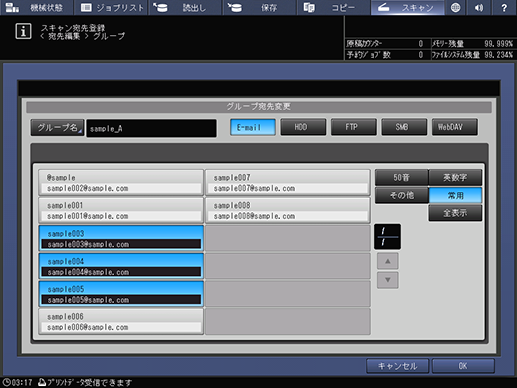Image resolution: width=517 pixels, height=388 pixels.
Task: Click the グループ宛先変更 title bar text
Action: click(x=259, y=107)
